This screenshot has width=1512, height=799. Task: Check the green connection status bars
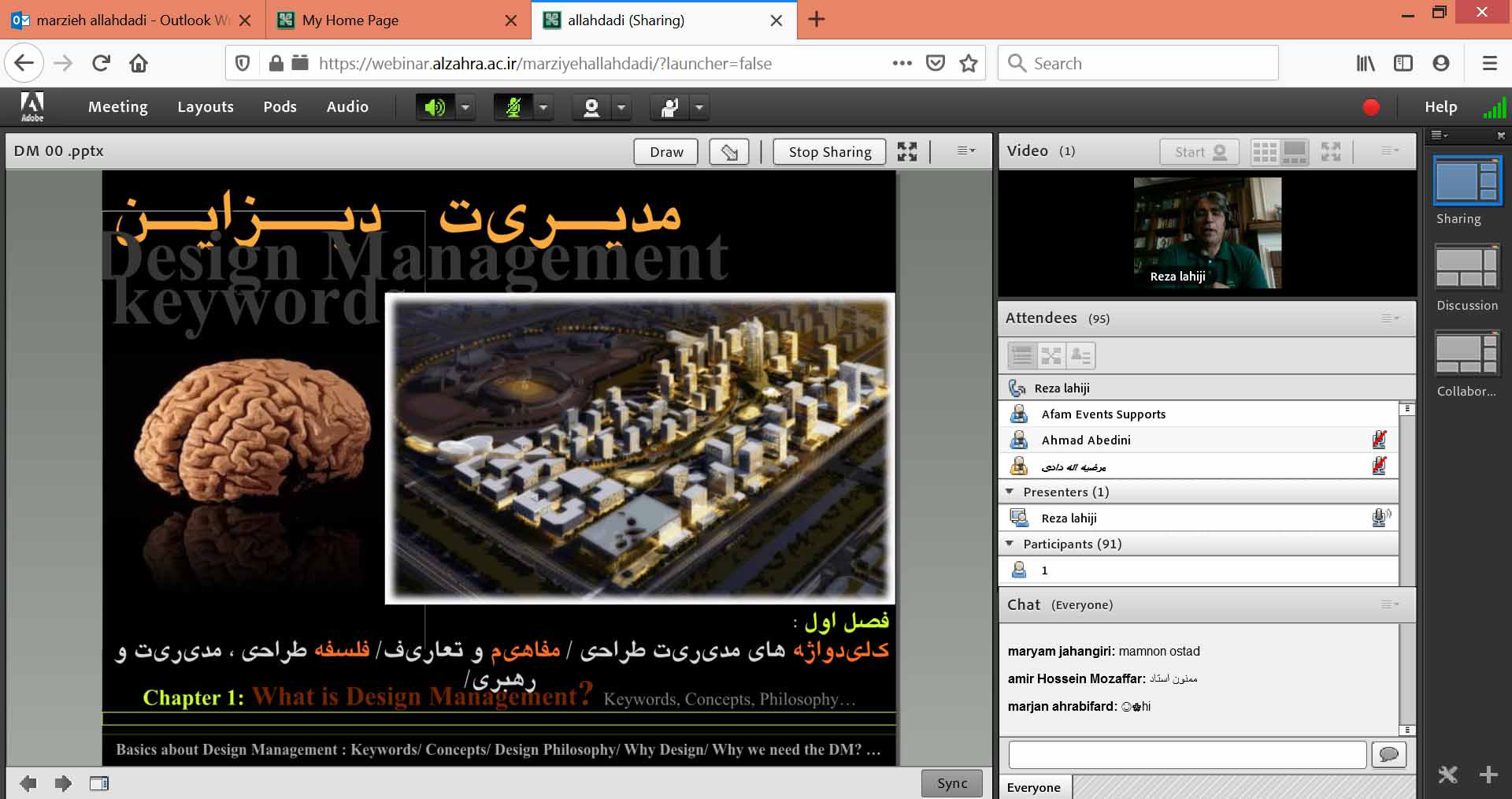coord(1494,107)
